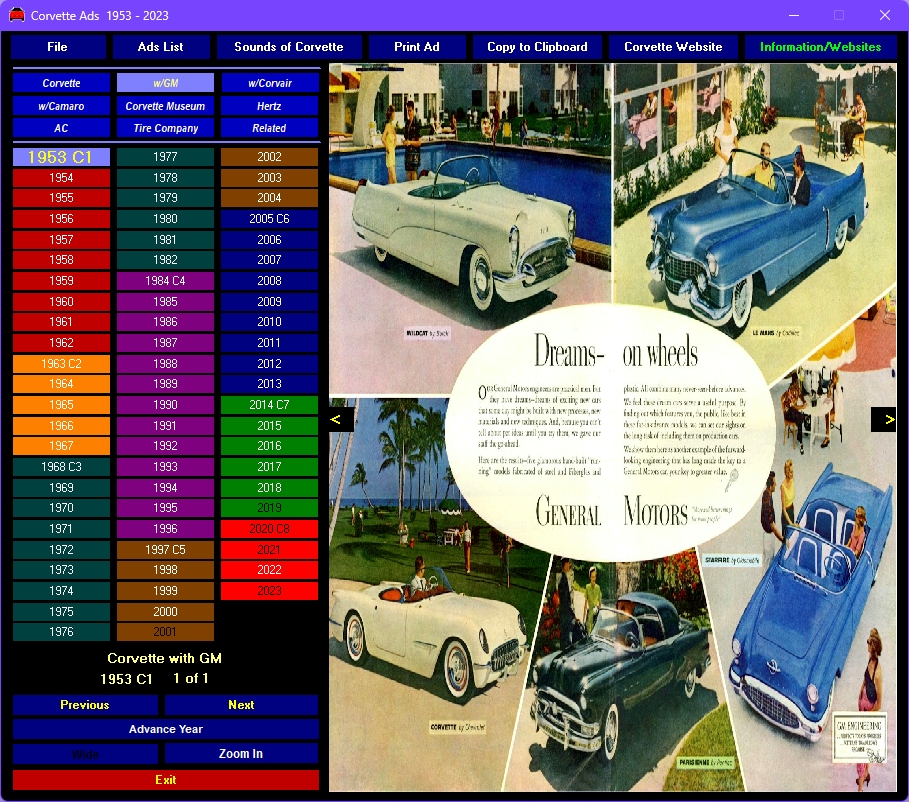Viewport: 909px width, 802px height.
Task: Choose year 2020 C8
Action: pos(270,529)
